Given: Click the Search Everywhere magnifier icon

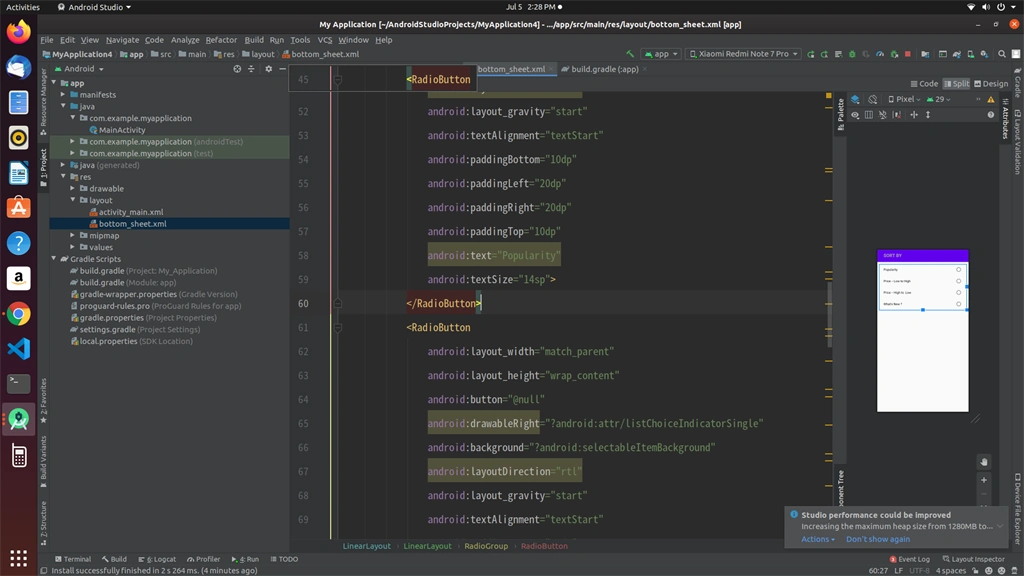Looking at the screenshot, I should [1001, 54].
